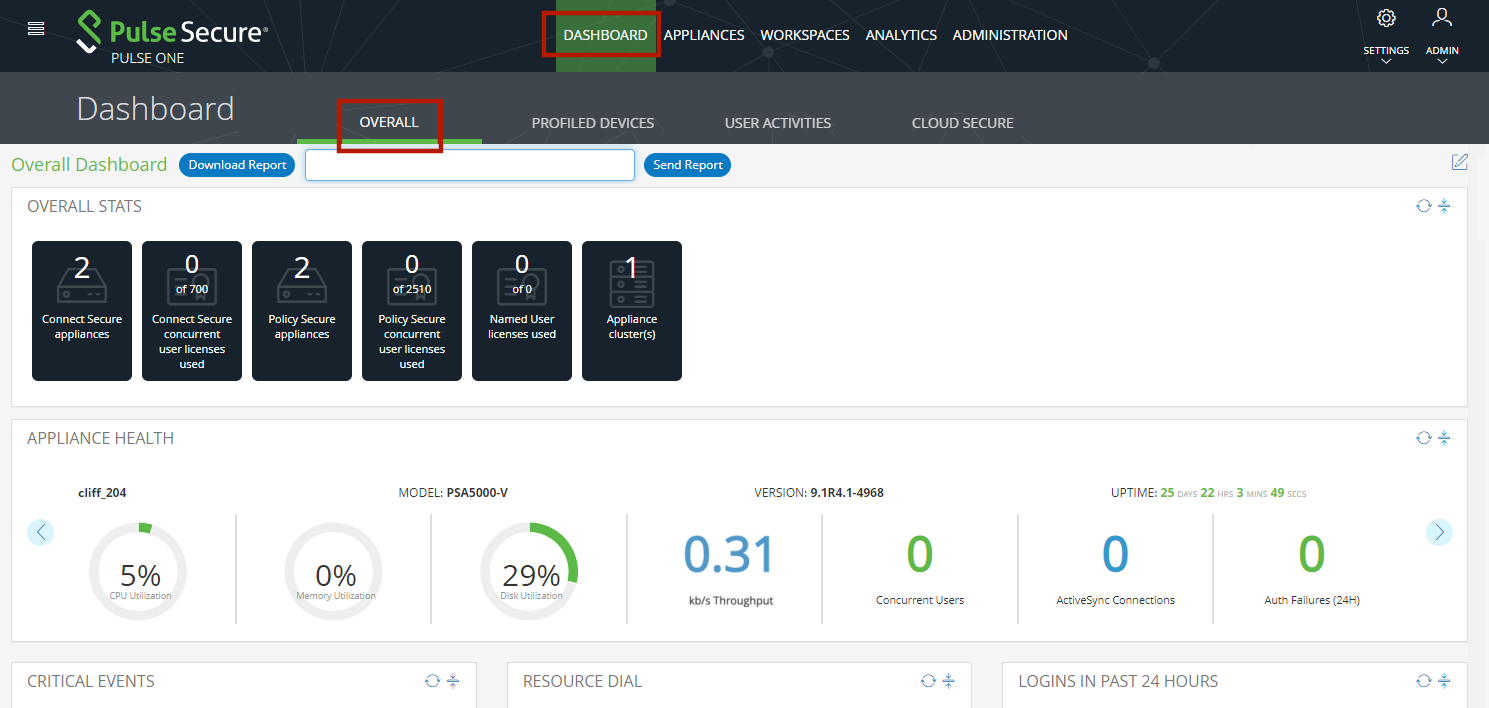Open the hamburger navigation menu
This screenshot has width=1489, height=708.
tap(36, 29)
